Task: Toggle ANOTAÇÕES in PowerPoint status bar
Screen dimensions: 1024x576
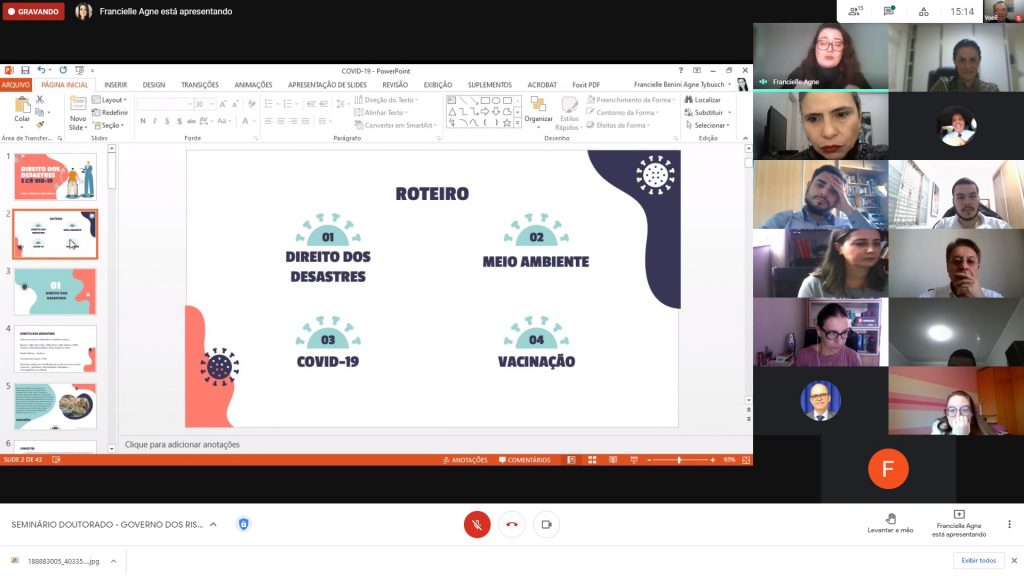Action: tap(465, 460)
